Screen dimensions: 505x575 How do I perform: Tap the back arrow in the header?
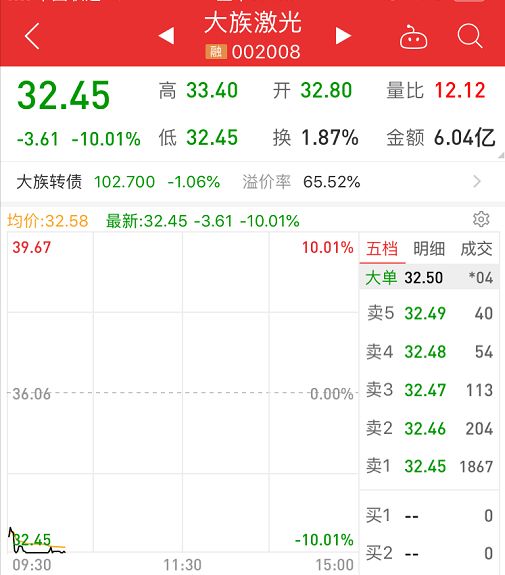tap(32, 36)
